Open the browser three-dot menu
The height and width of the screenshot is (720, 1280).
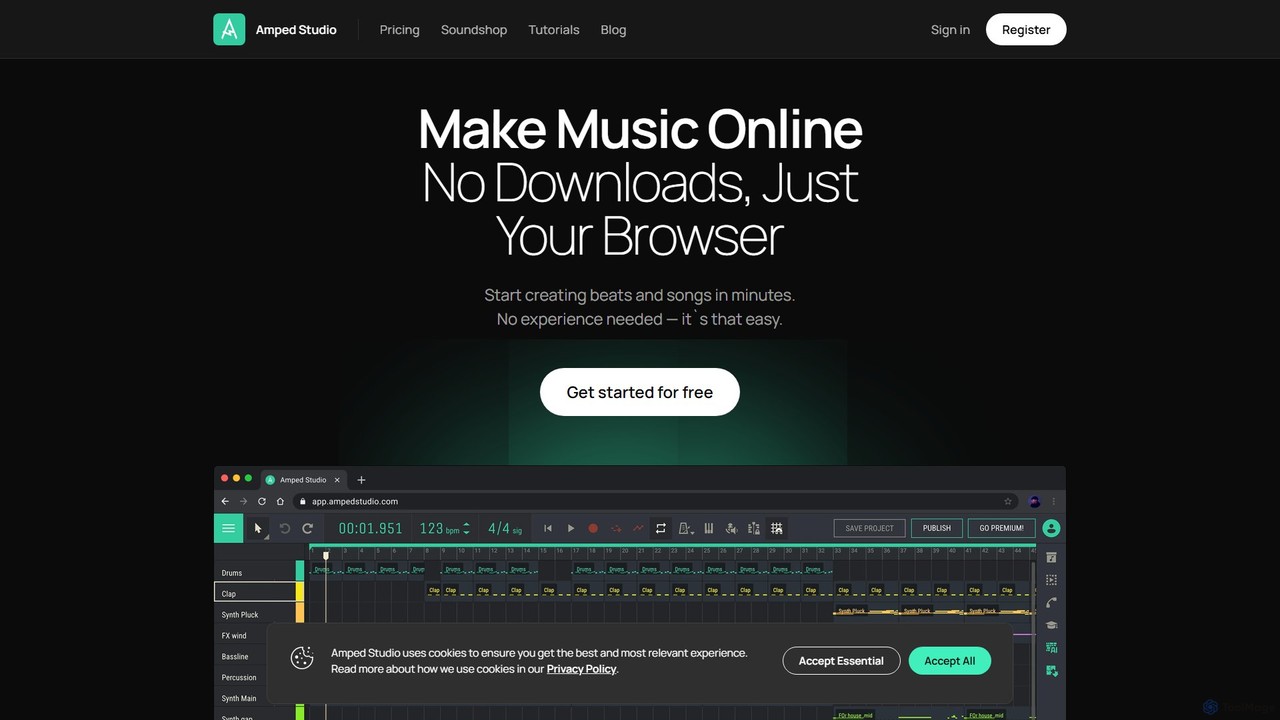[1053, 501]
